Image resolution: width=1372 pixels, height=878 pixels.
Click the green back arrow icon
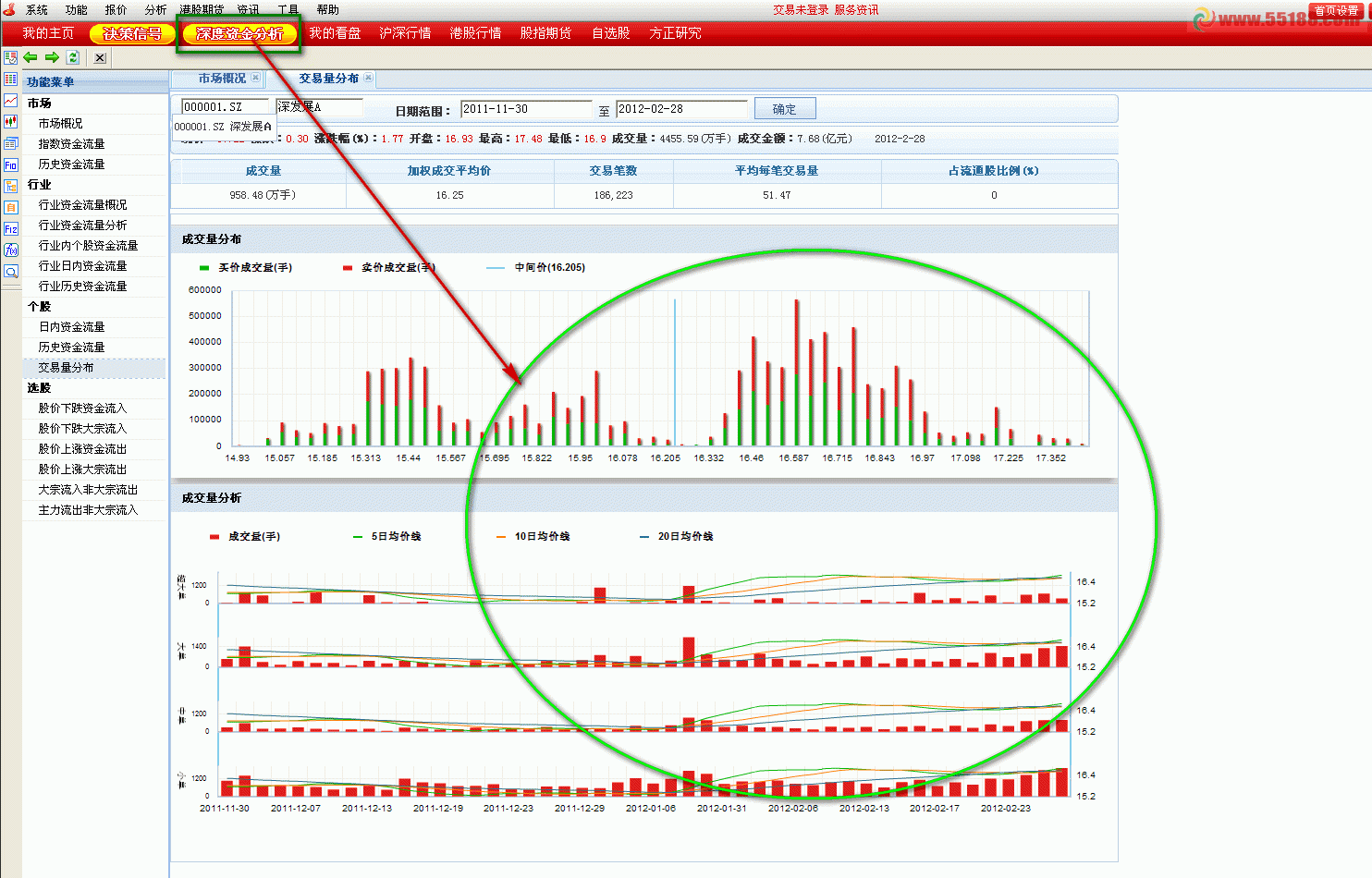[x=31, y=57]
